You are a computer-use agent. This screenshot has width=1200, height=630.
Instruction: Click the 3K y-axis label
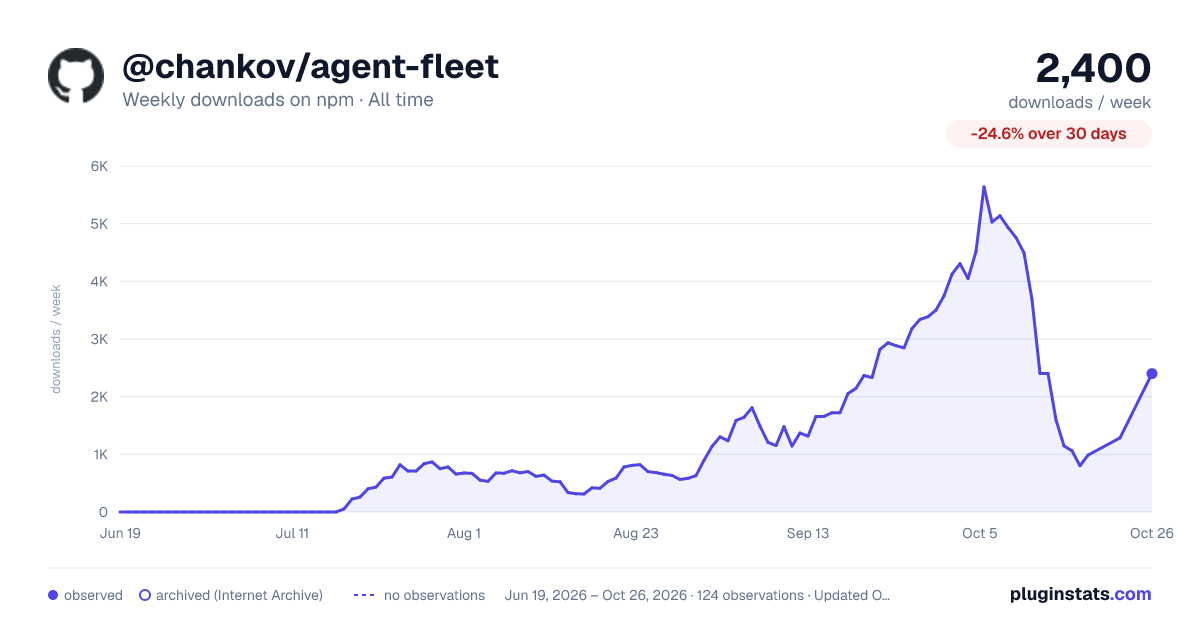click(x=99, y=339)
